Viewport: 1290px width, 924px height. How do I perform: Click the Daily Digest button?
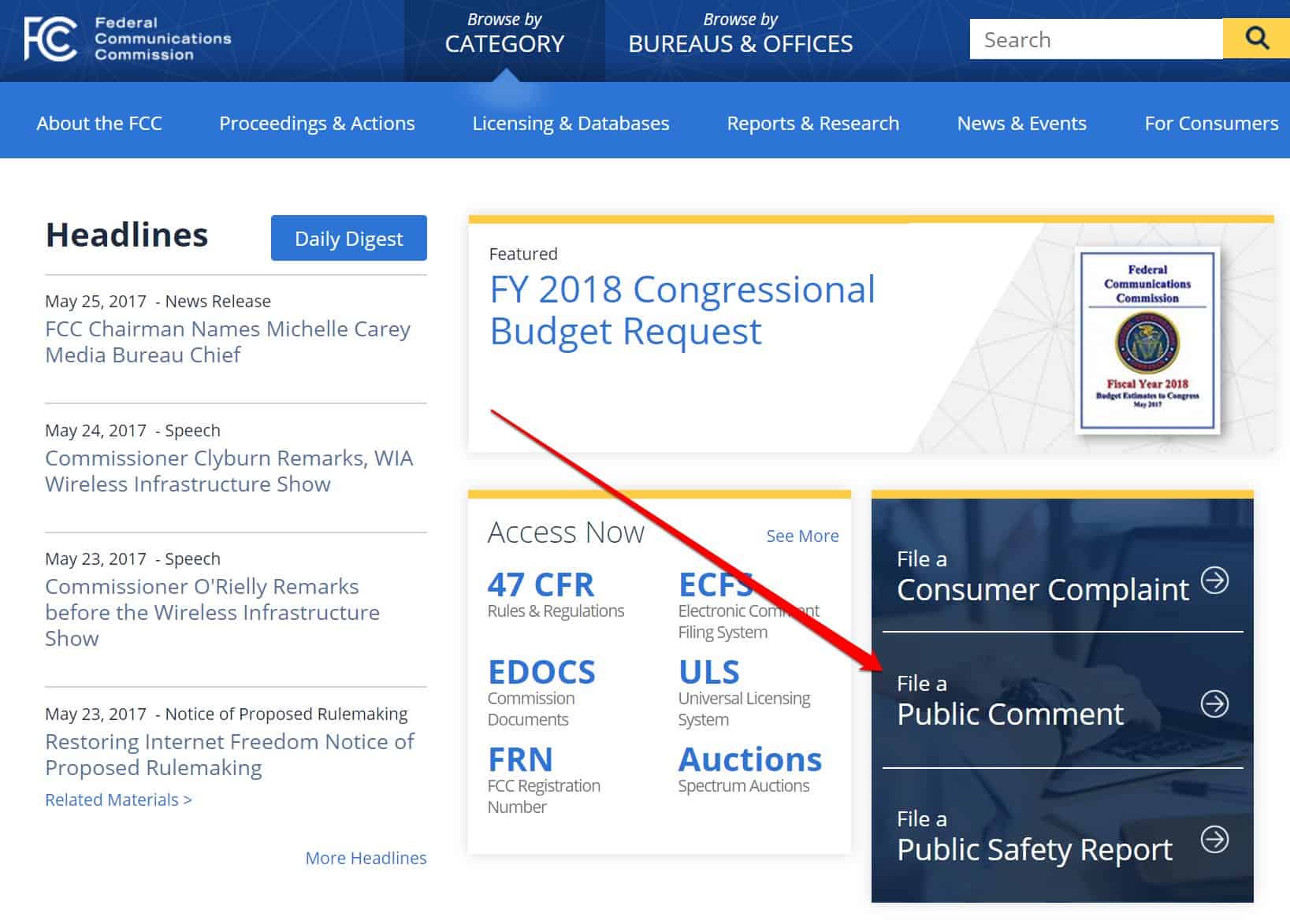[x=349, y=238]
